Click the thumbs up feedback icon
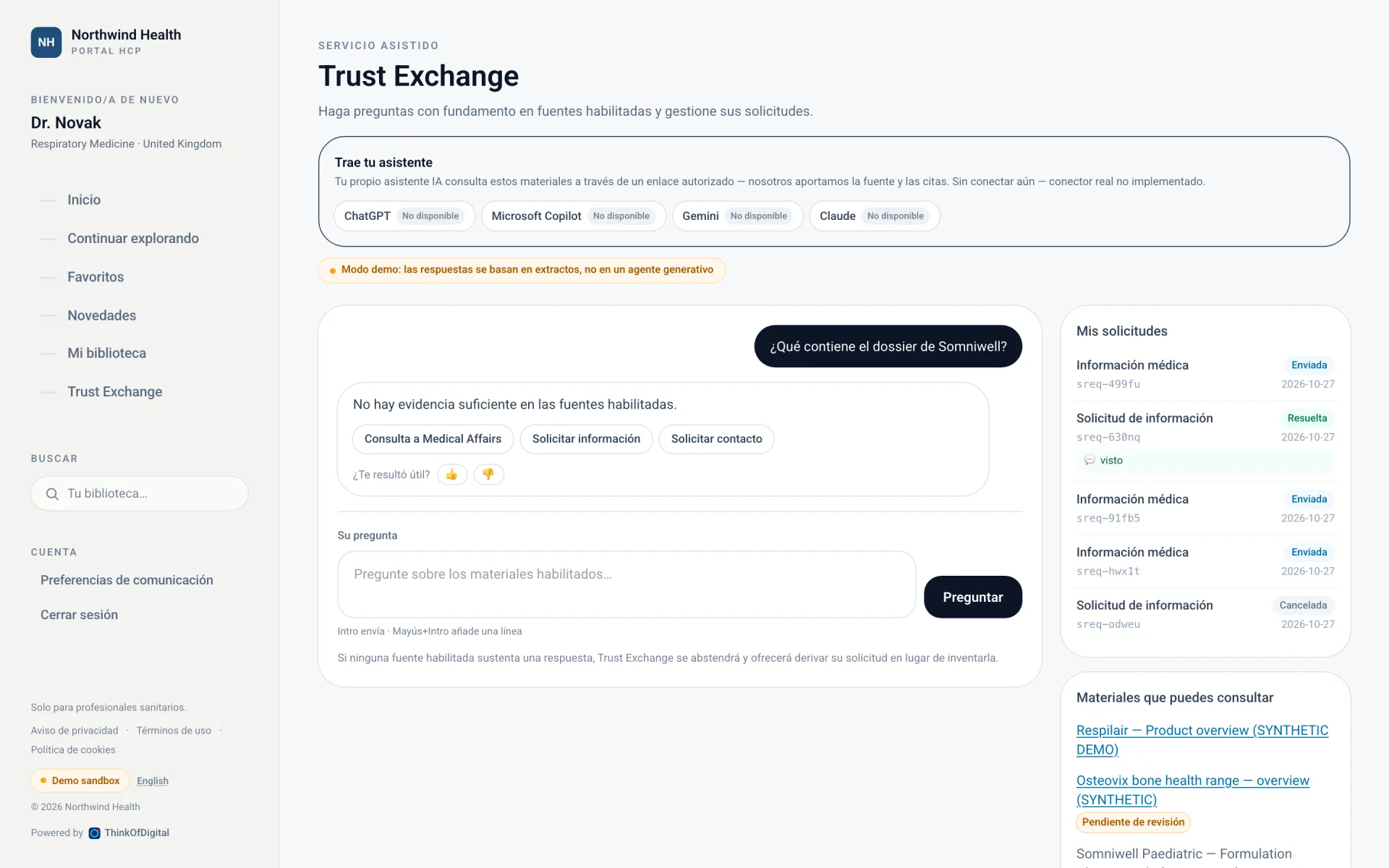 [452, 475]
